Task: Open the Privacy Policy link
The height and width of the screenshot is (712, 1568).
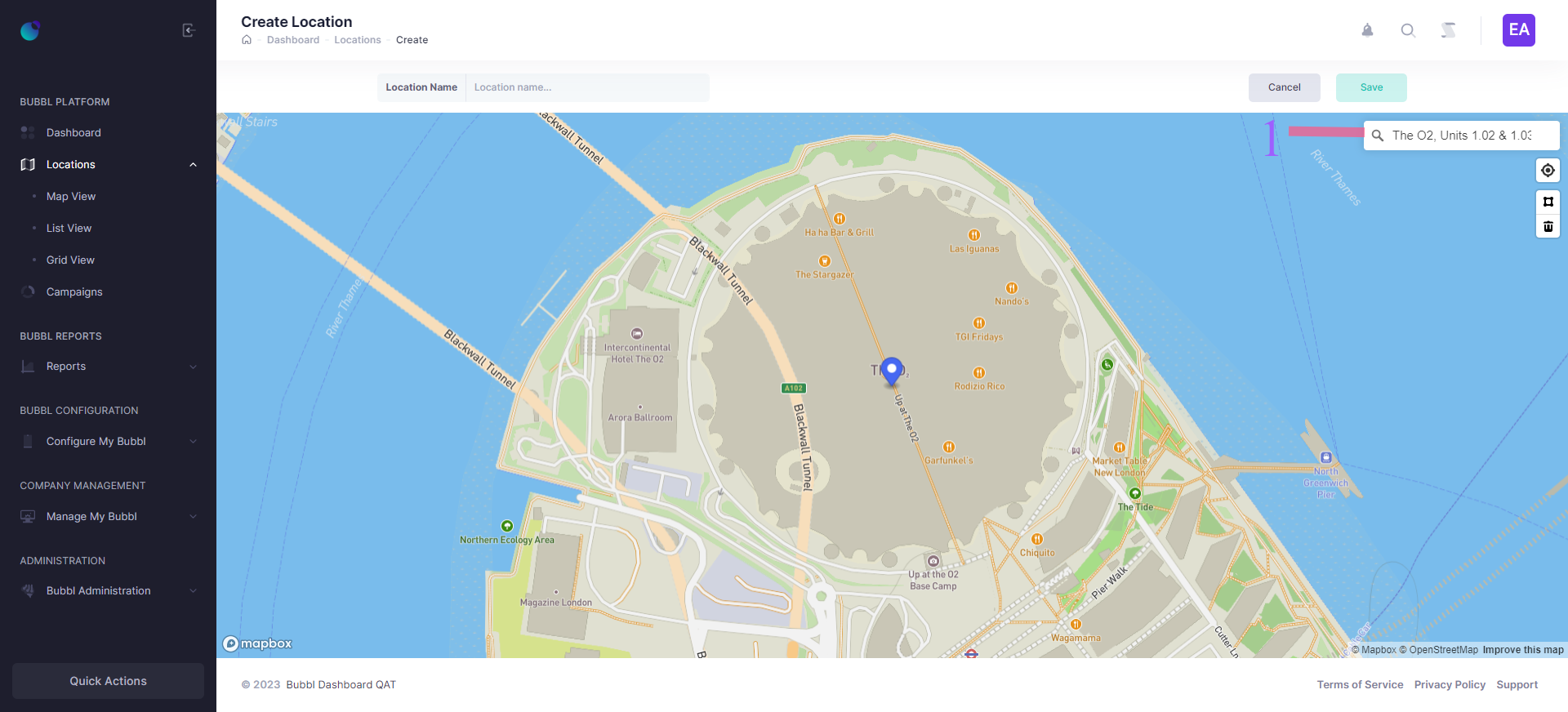Action: 1450,685
